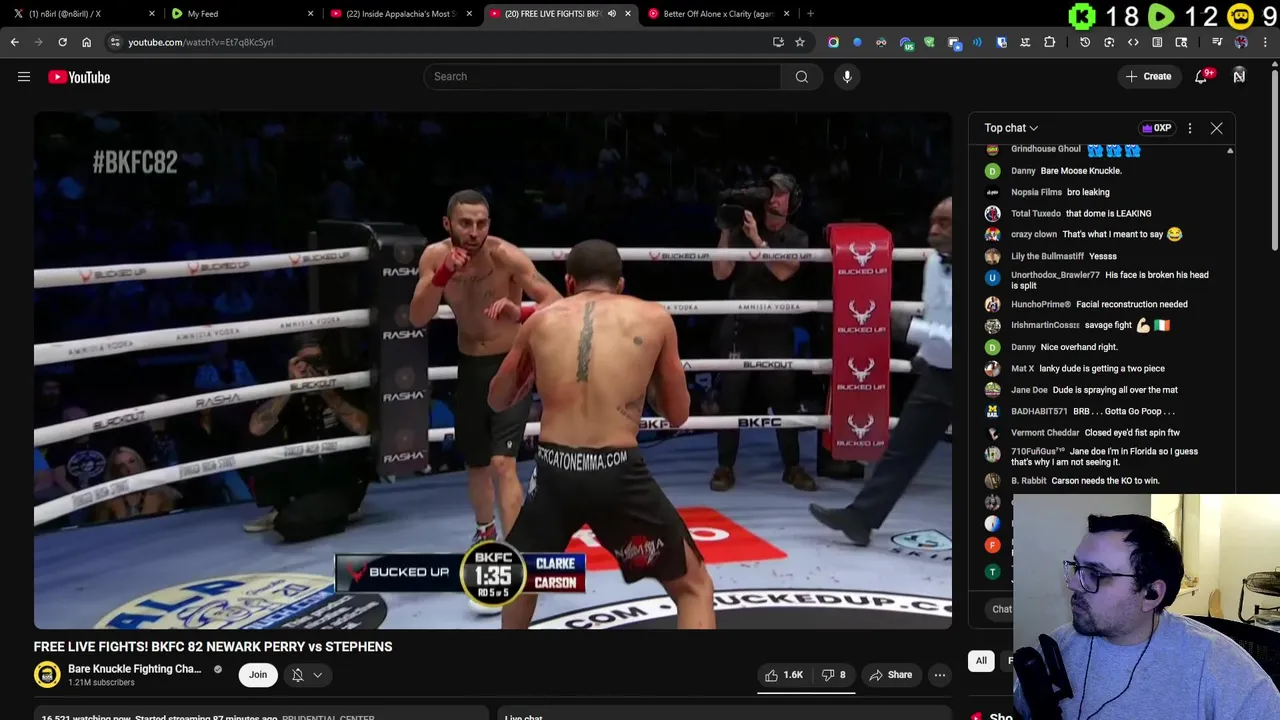This screenshot has height=720, width=1280.
Task: Go to YouTube home via logo
Action: click(x=79, y=77)
